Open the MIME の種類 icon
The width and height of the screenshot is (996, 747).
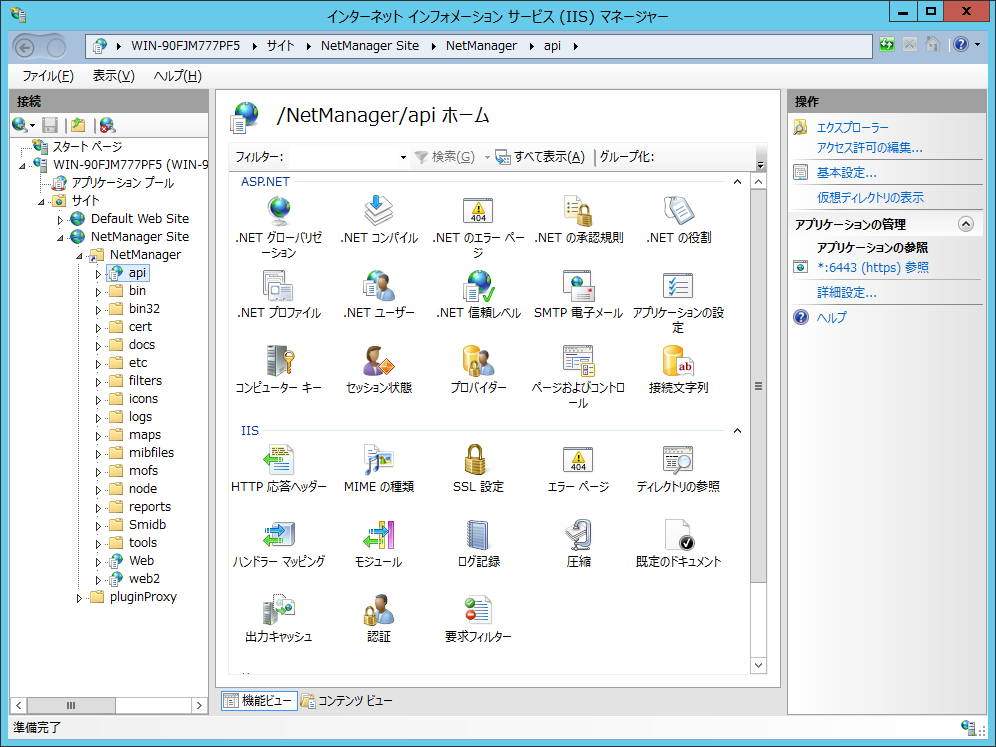pyautogui.click(x=378, y=462)
